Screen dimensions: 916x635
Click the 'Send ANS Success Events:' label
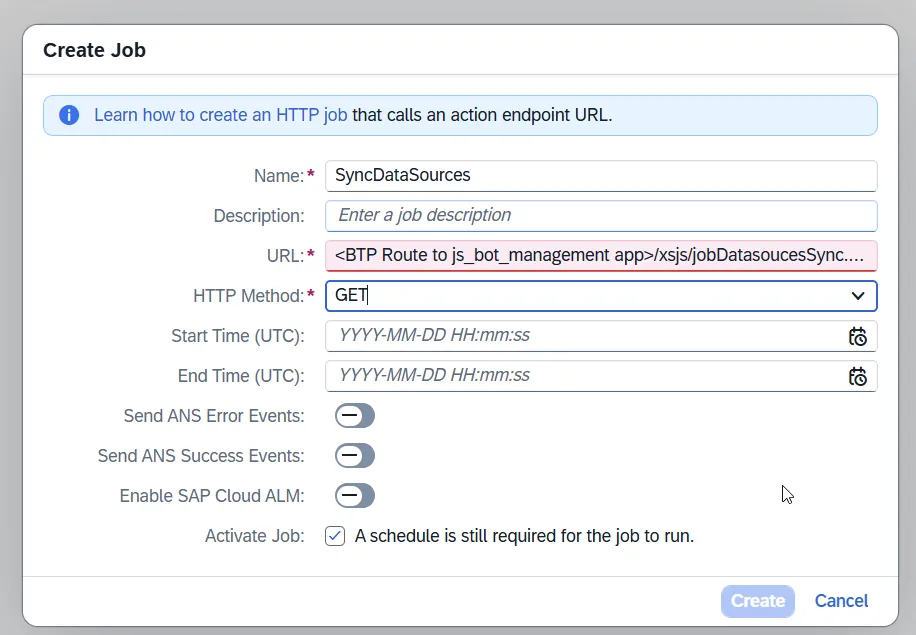[201, 456]
